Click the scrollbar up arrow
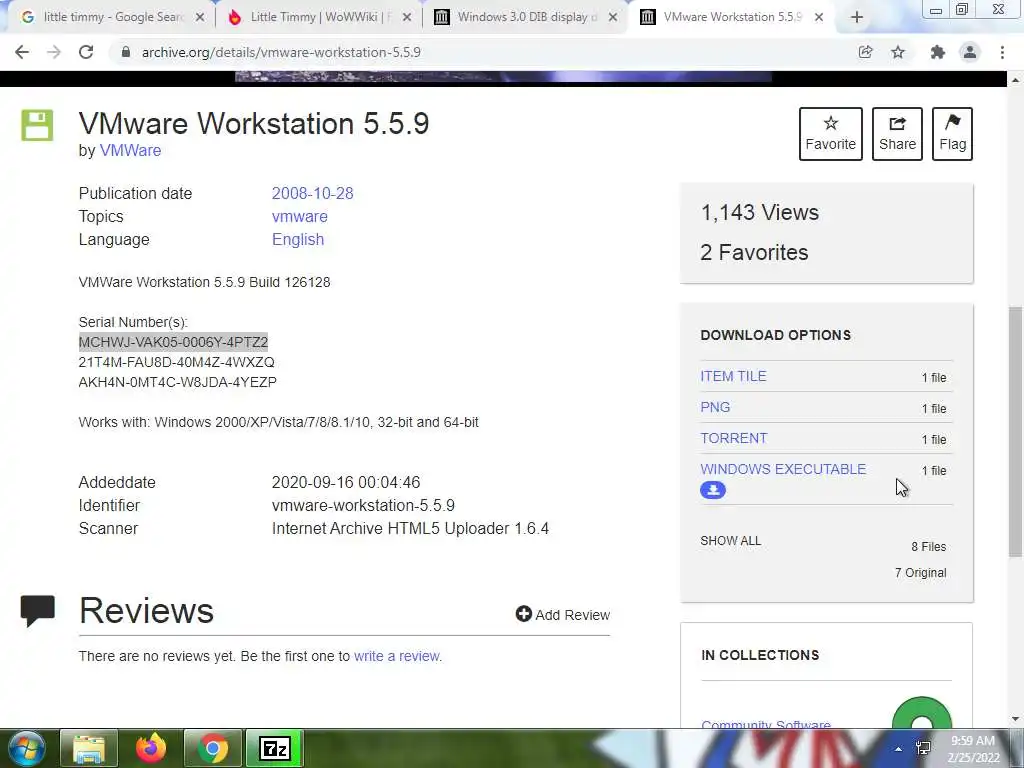1024x768 pixels. pyautogui.click(x=1015, y=80)
